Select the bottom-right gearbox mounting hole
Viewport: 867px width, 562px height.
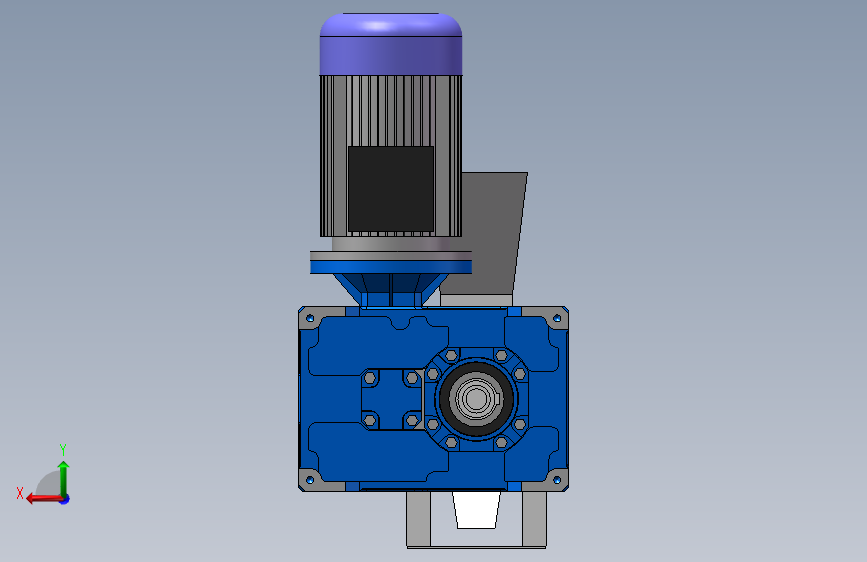click(557, 480)
